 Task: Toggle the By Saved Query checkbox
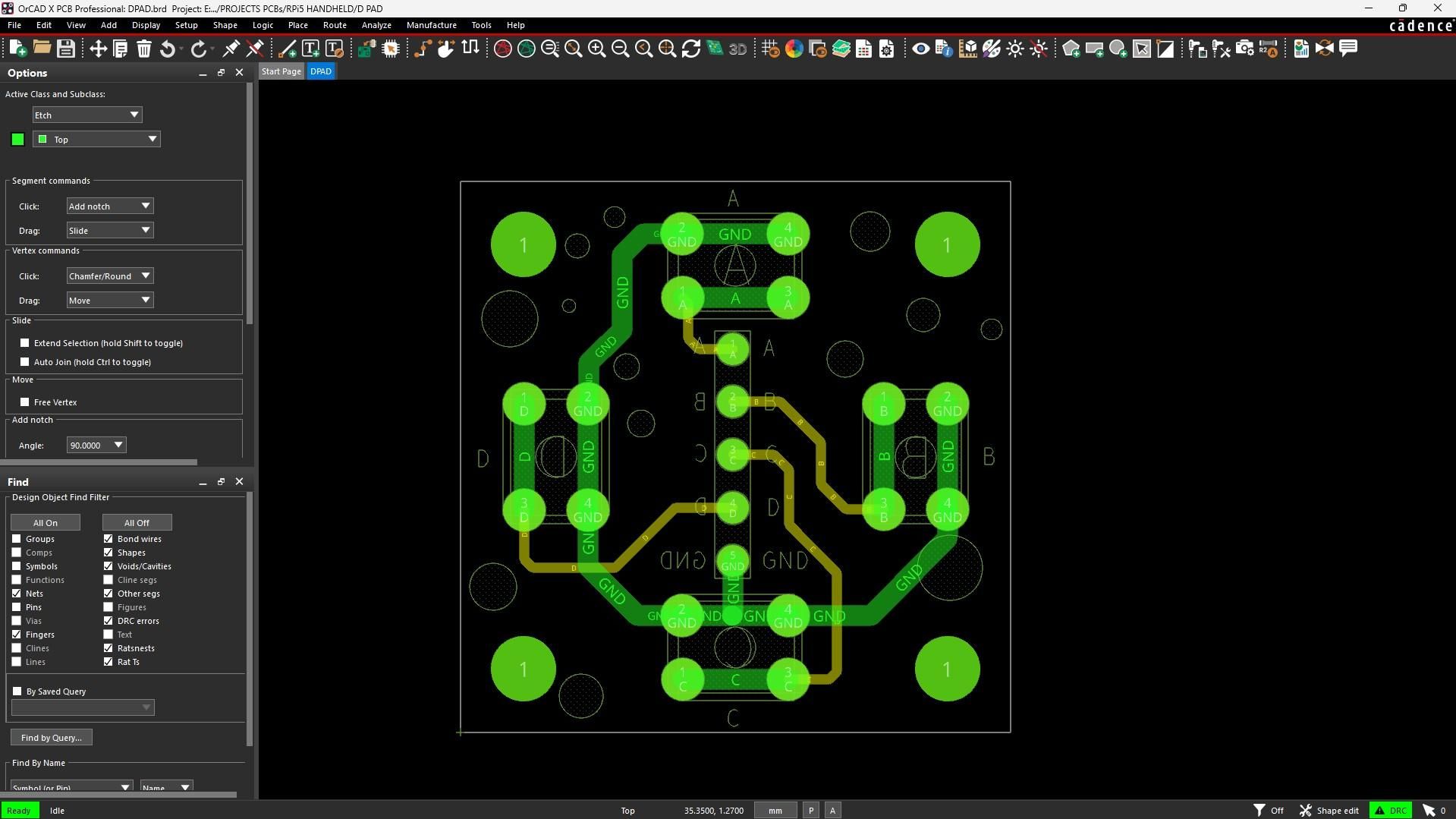17,691
